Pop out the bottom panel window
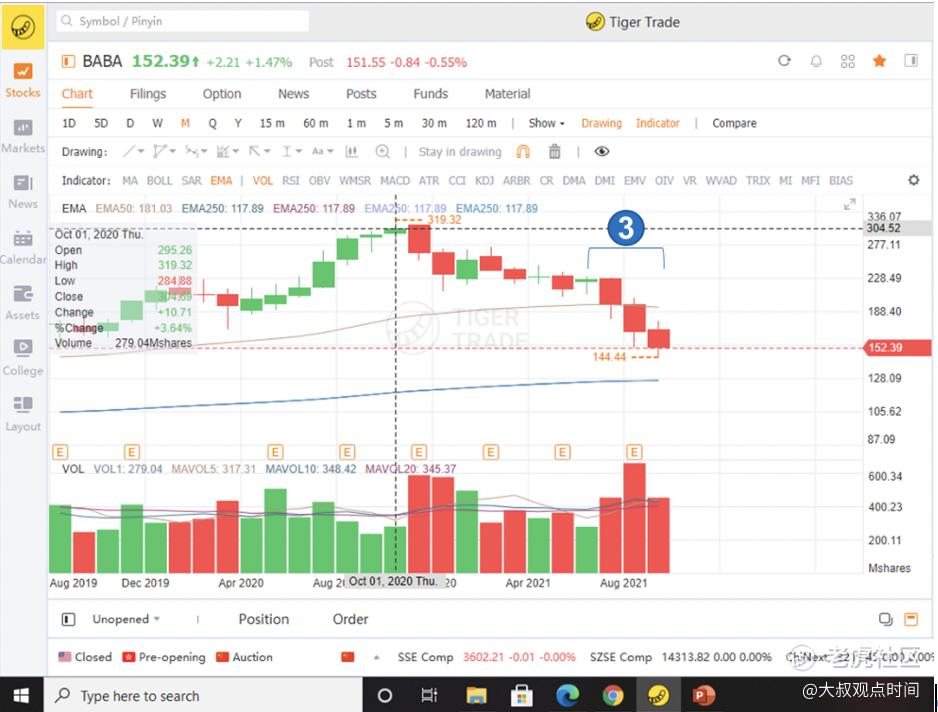Image resolution: width=938 pixels, height=712 pixels. pos(885,619)
